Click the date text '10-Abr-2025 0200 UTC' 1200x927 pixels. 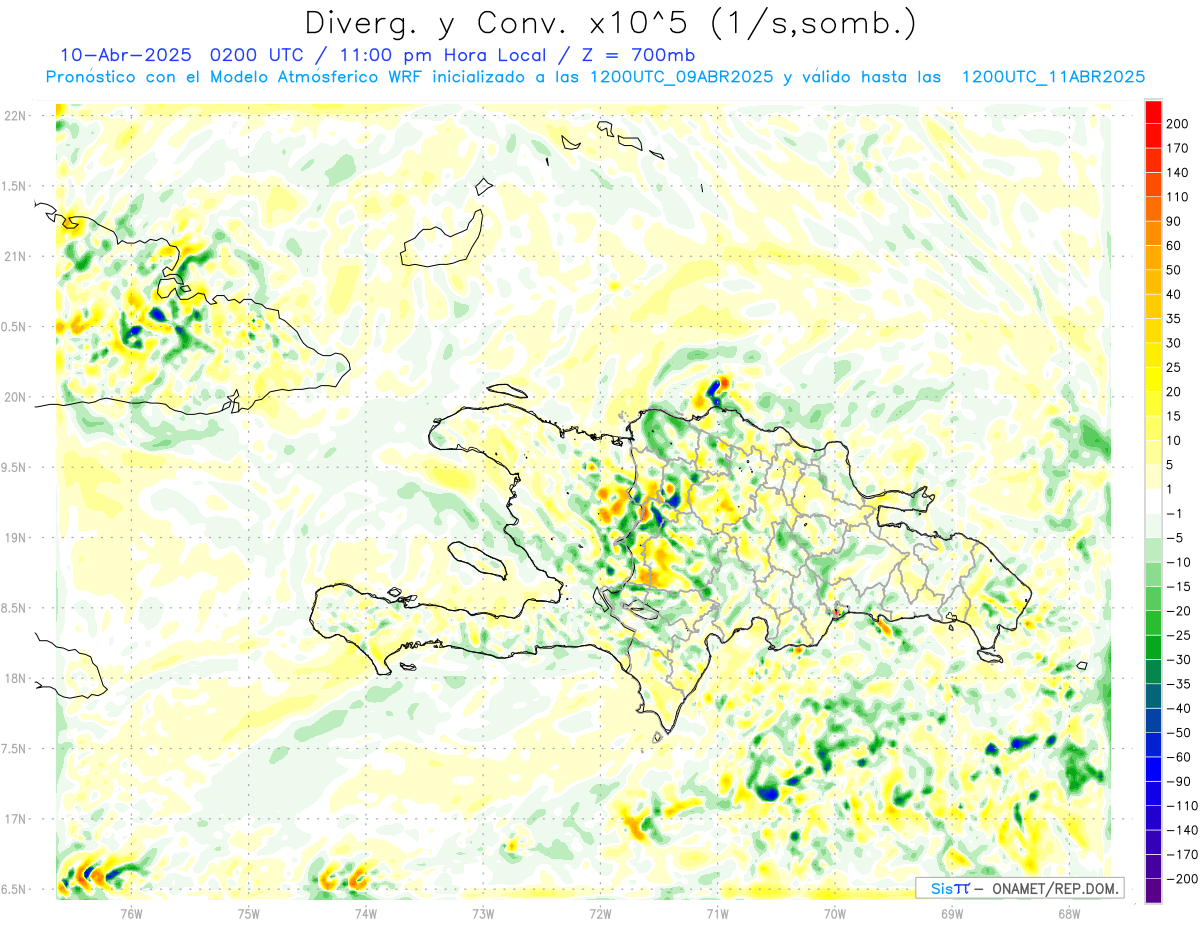(176, 55)
